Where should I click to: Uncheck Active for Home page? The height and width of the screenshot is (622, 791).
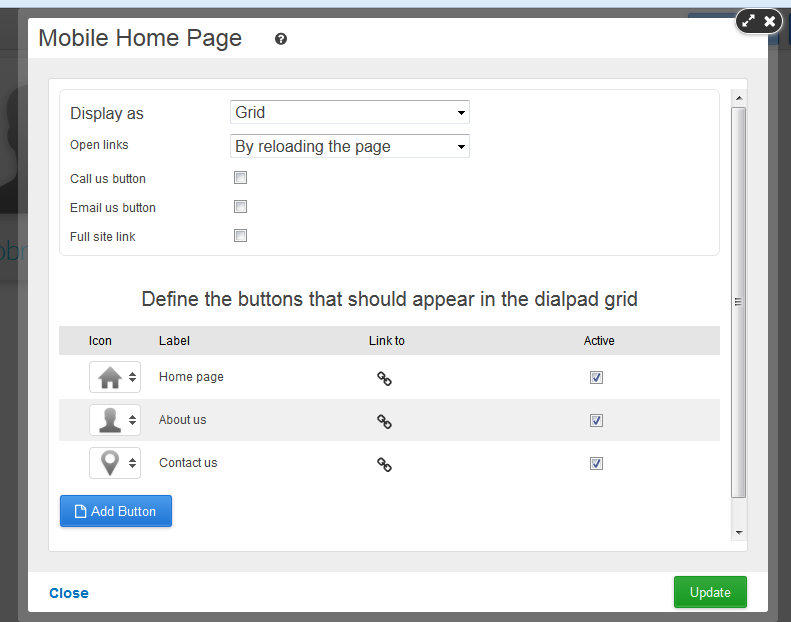[x=596, y=377]
